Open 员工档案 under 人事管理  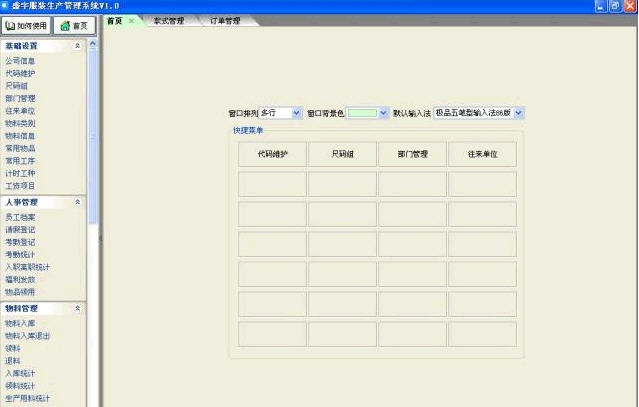(20, 217)
